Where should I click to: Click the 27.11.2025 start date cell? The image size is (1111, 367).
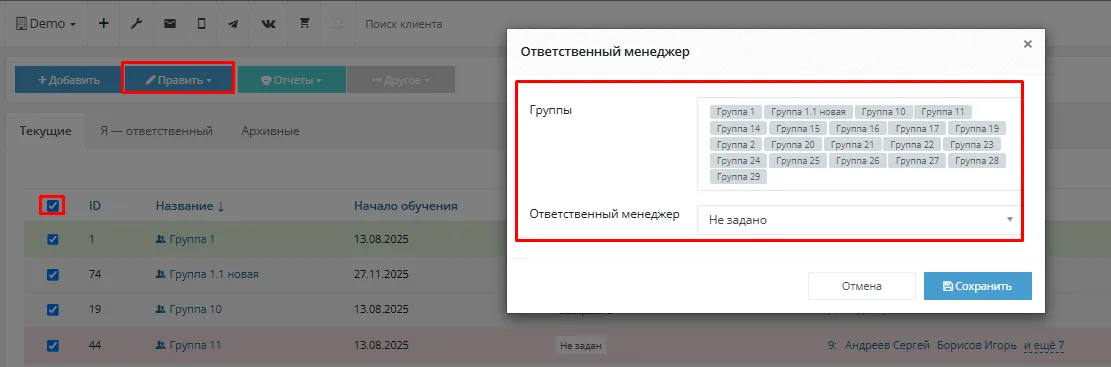[381, 275]
